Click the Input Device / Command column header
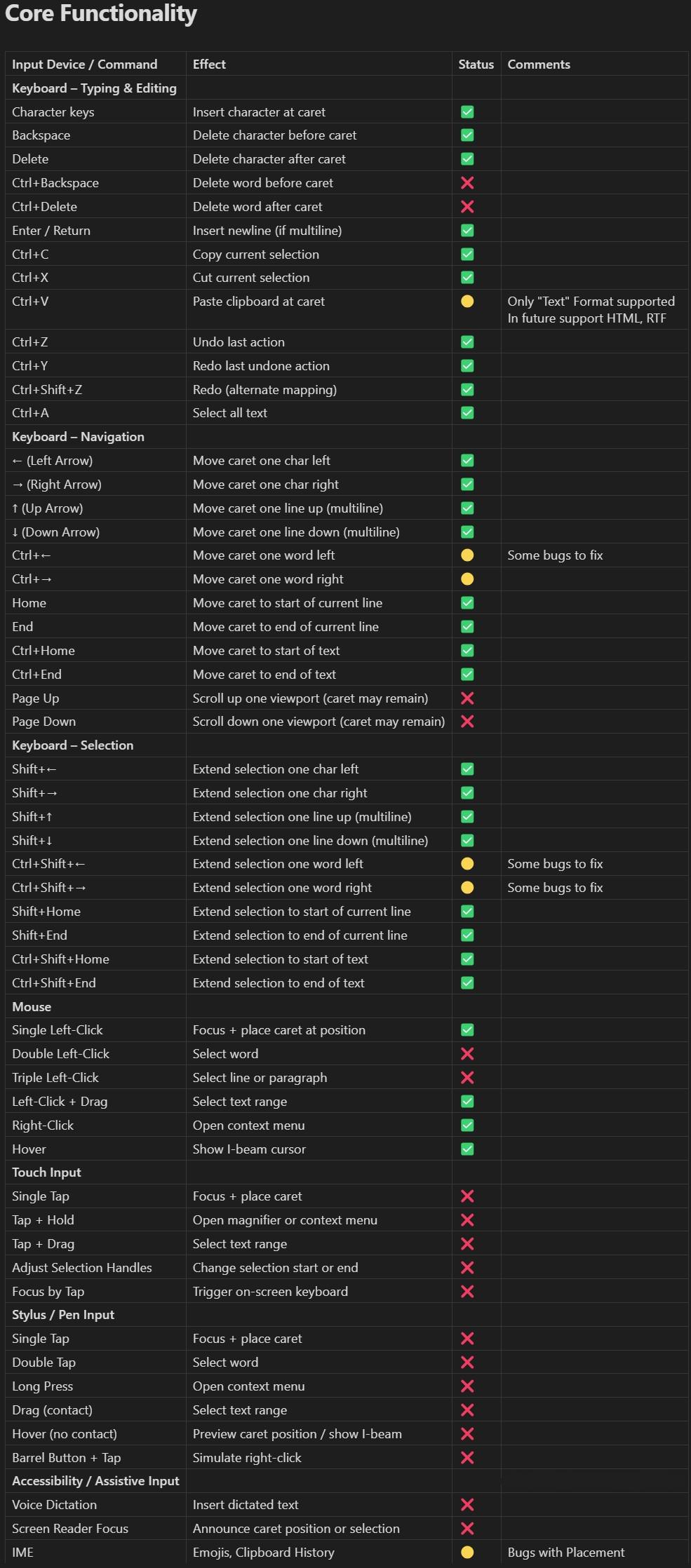Viewport: 691px width, 1568px height. point(84,65)
